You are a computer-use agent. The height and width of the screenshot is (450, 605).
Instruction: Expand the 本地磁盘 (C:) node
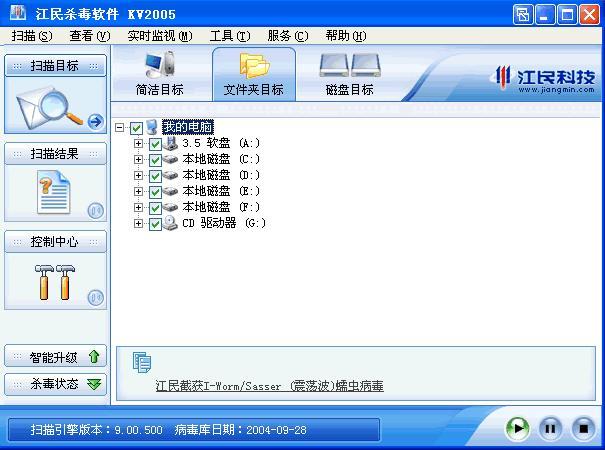point(138,159)
